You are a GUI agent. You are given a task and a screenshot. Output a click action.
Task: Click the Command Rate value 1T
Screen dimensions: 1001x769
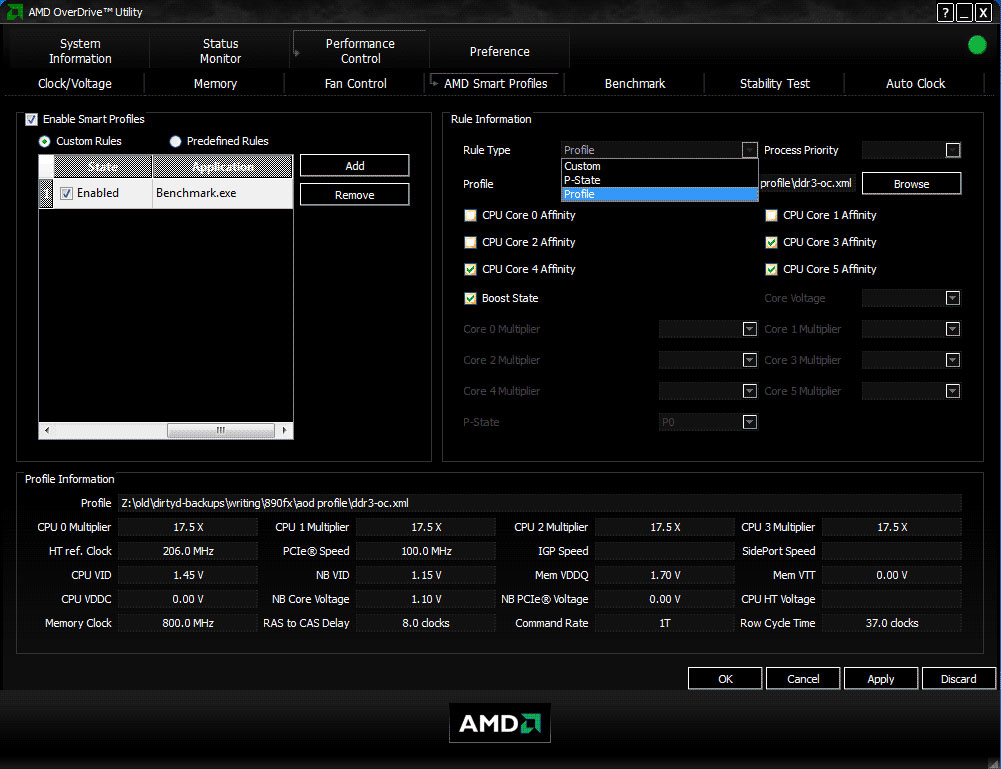click(x=665, y=623)
